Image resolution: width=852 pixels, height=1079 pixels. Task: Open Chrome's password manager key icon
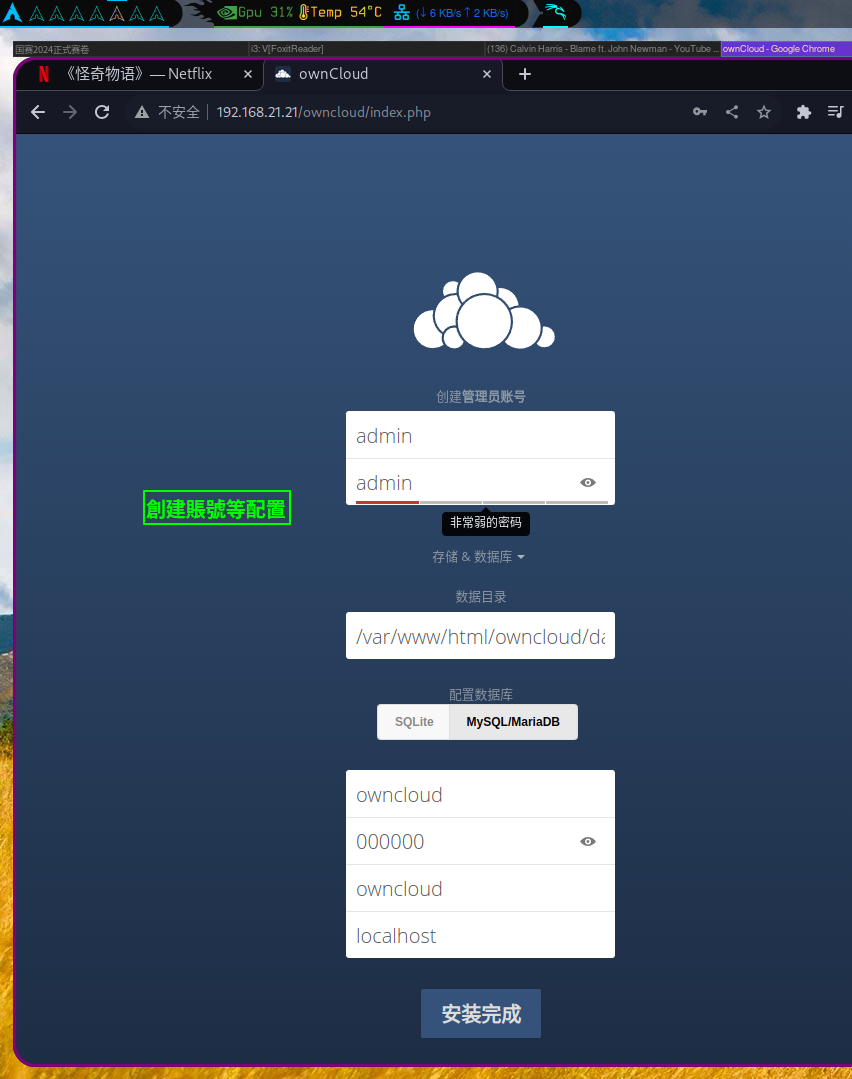tap(699, 112)
